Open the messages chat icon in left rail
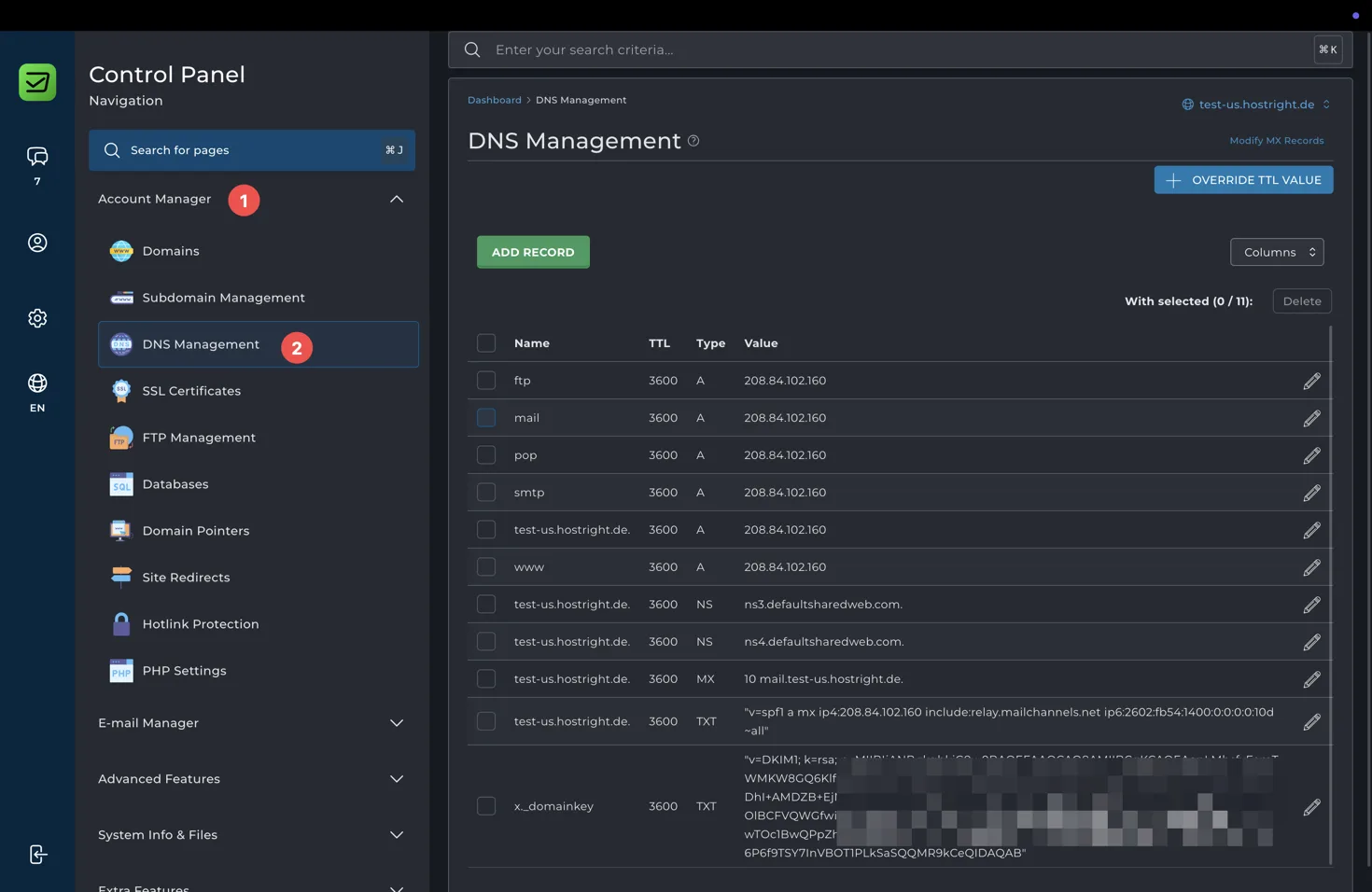The width and height of the screenshot is (1372, 892). (x=37, y=156)
